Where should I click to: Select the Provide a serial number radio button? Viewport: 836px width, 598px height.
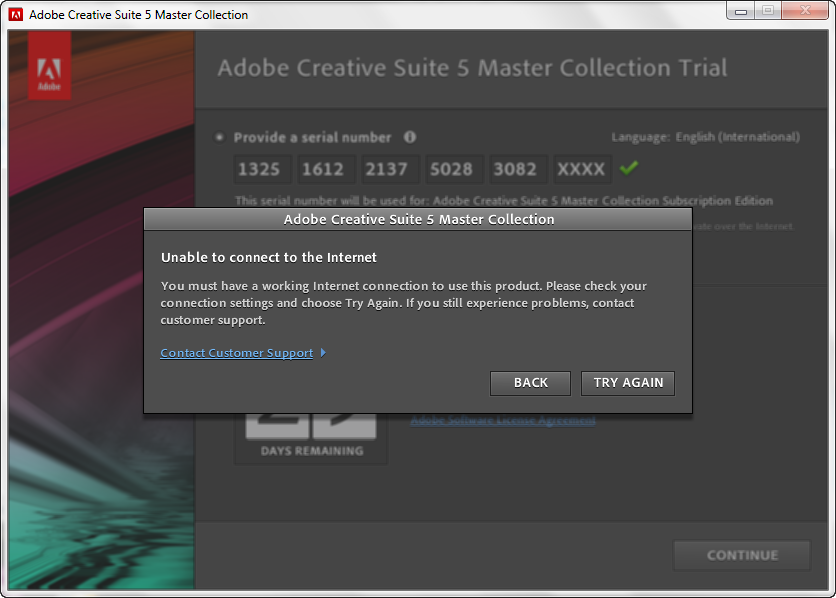(219, 137)
